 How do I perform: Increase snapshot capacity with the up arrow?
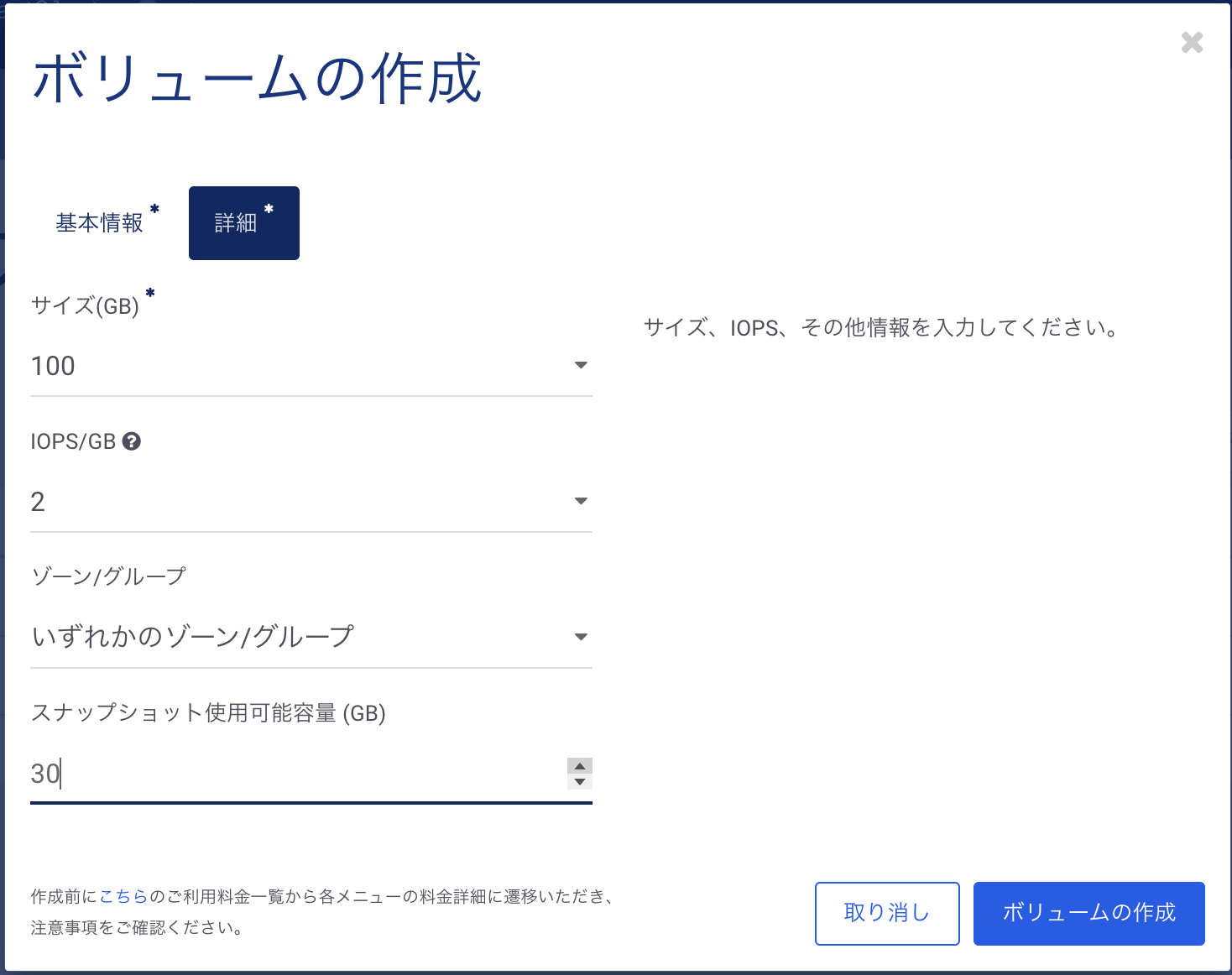coord(579,766)
